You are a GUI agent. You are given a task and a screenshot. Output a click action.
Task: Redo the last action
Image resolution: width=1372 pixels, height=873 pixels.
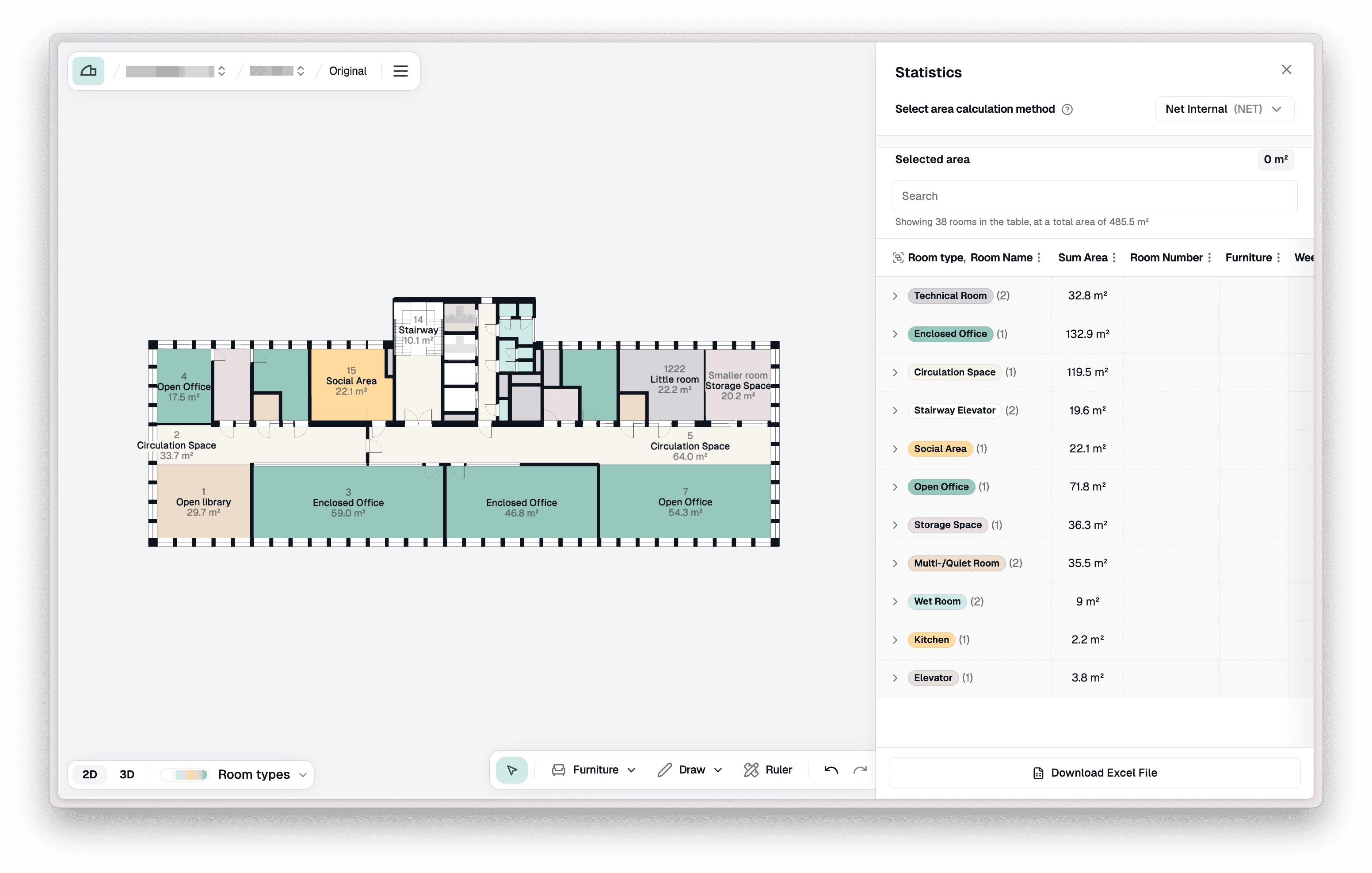tap(860, 770)
